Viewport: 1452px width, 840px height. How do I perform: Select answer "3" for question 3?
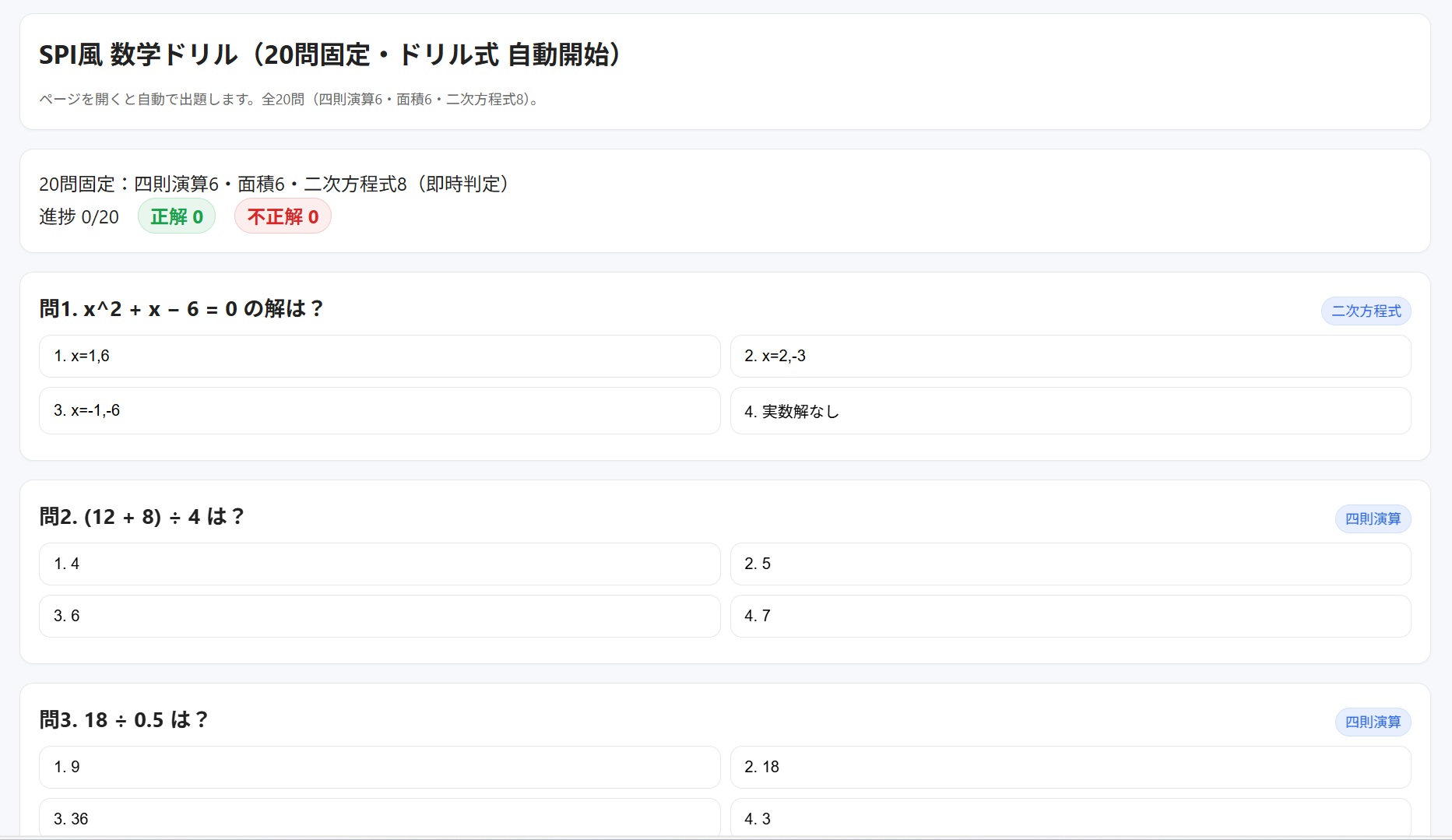click(1071, 818)
